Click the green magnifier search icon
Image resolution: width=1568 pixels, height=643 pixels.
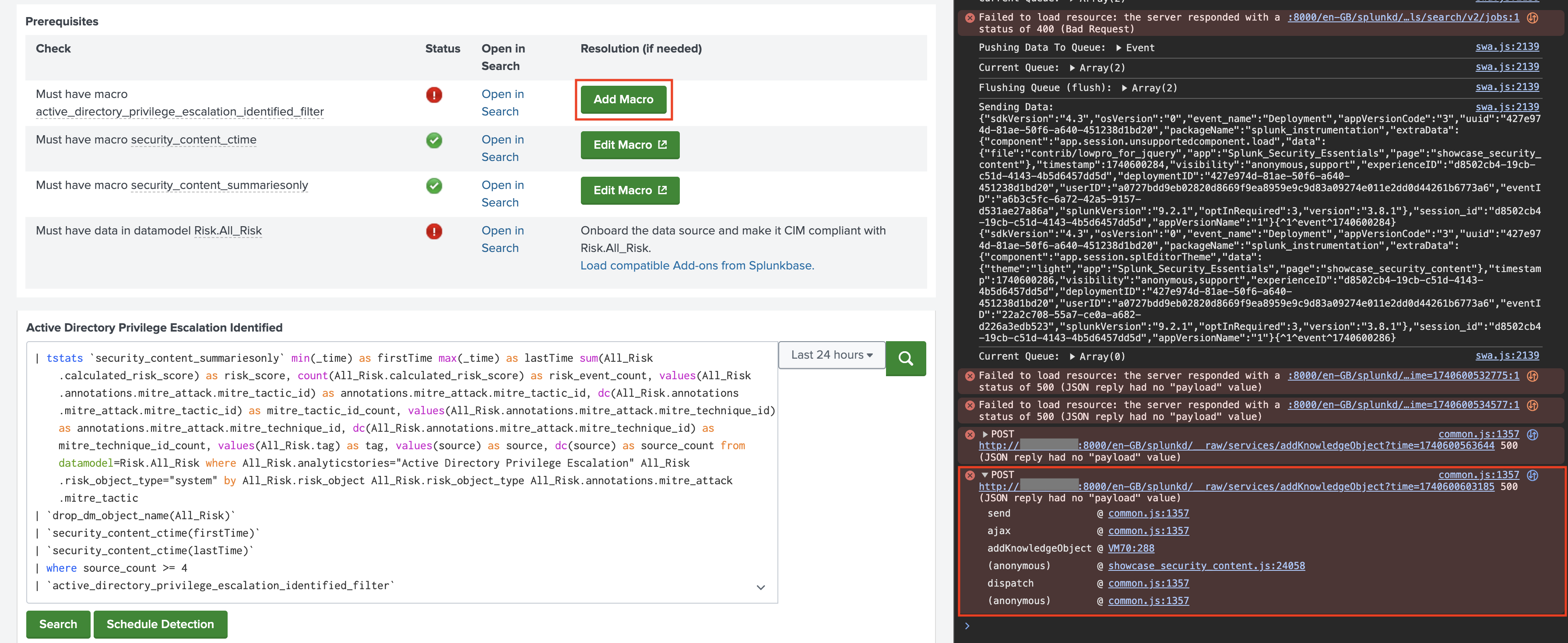click(x=905, y=358)
